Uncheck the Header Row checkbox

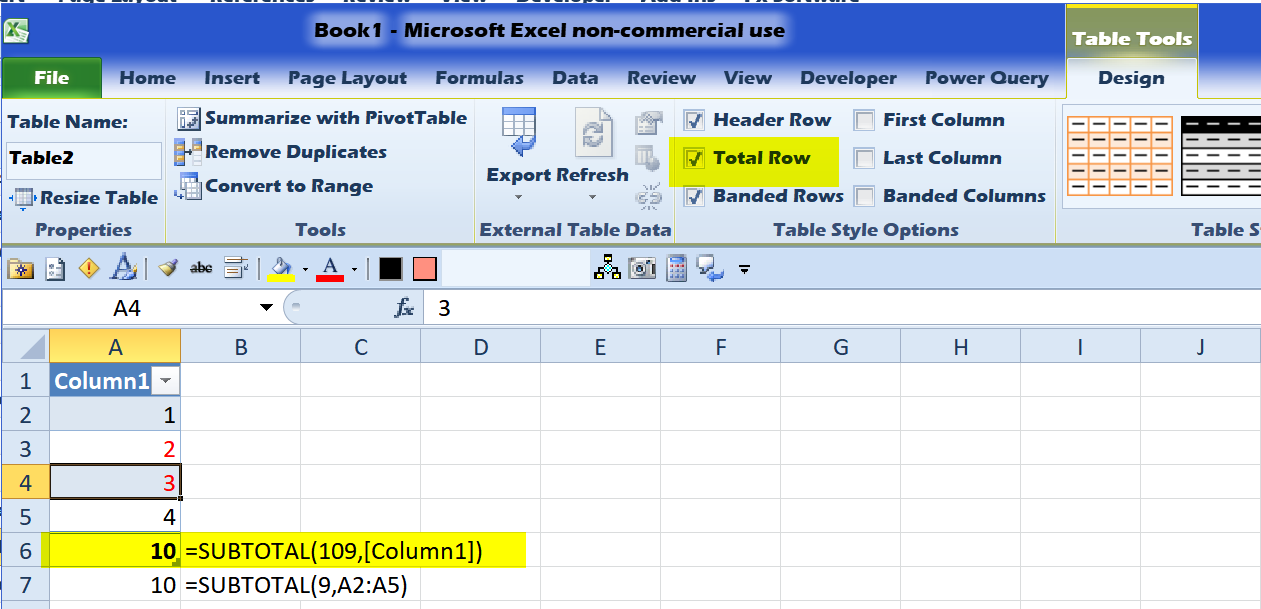click(694, 121)
